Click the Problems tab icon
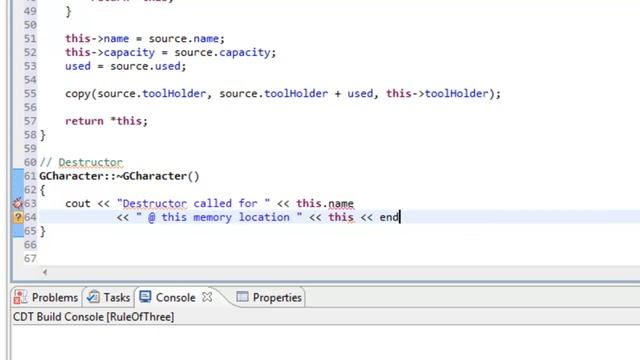 [20, 297]
